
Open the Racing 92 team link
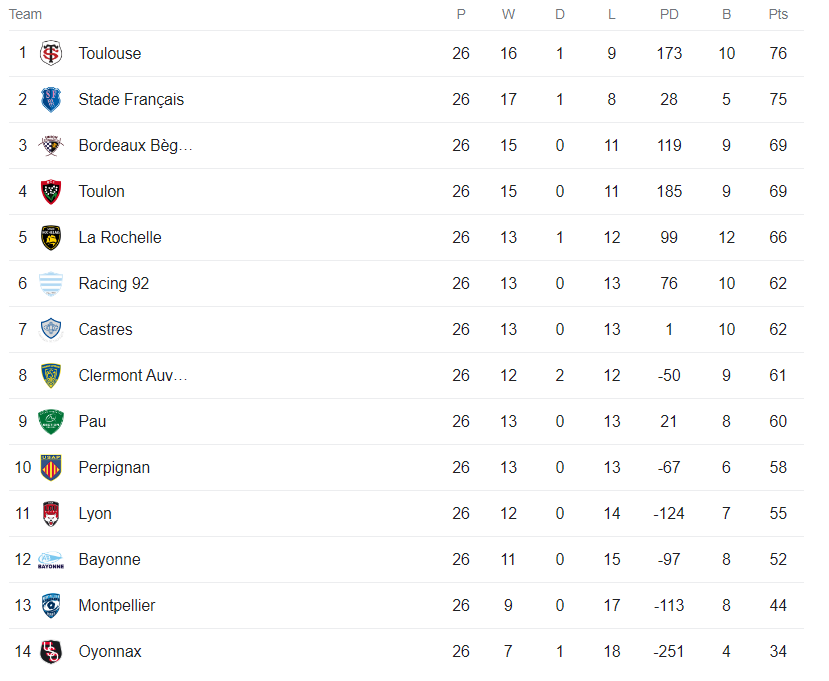(114, 283)
